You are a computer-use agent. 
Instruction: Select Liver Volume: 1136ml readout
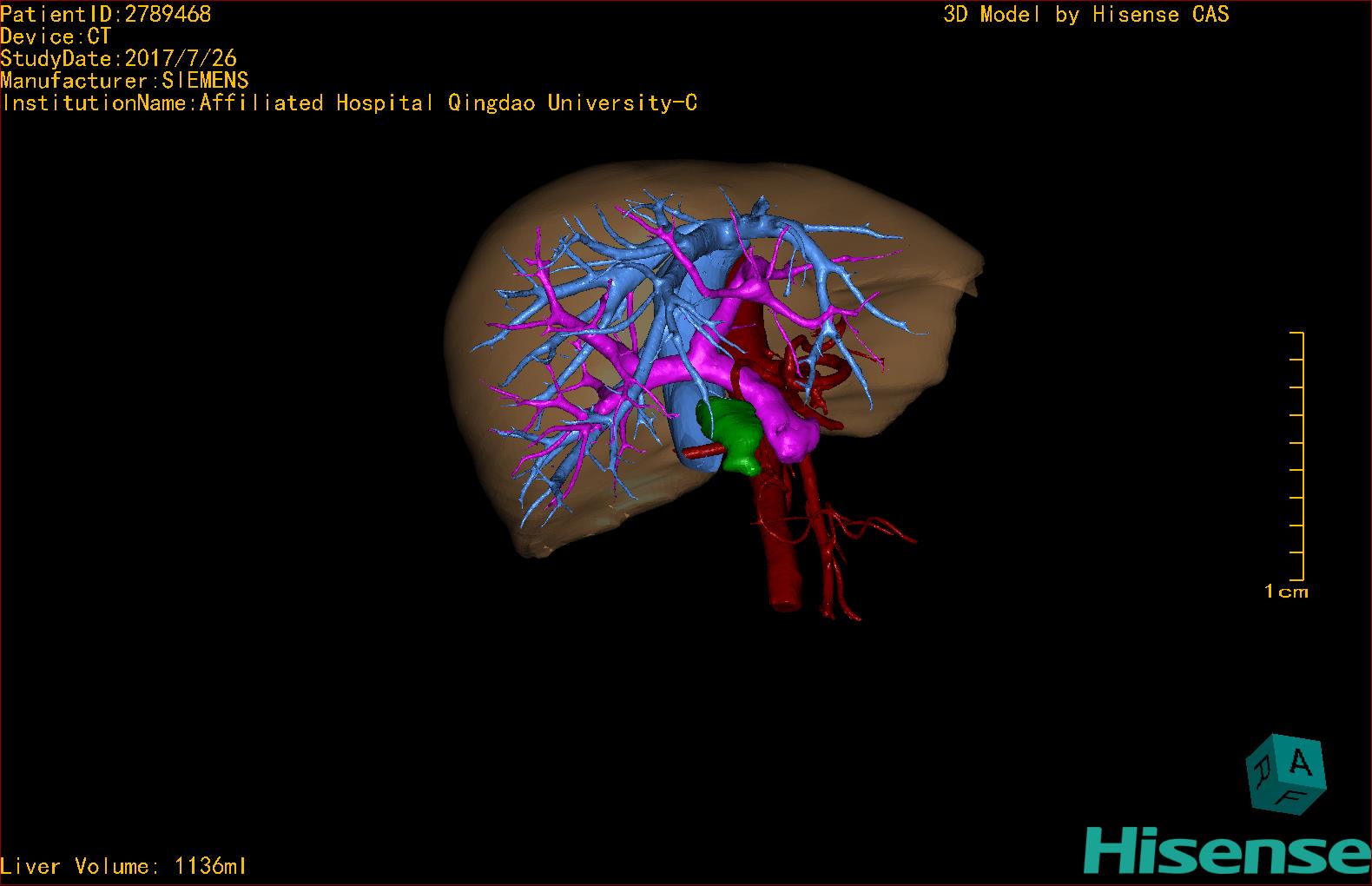124,866
